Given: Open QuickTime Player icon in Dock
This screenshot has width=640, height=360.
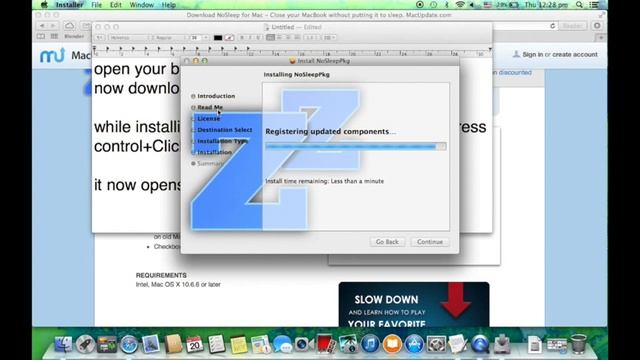Looking at the screenshot, I should point(480,344).
